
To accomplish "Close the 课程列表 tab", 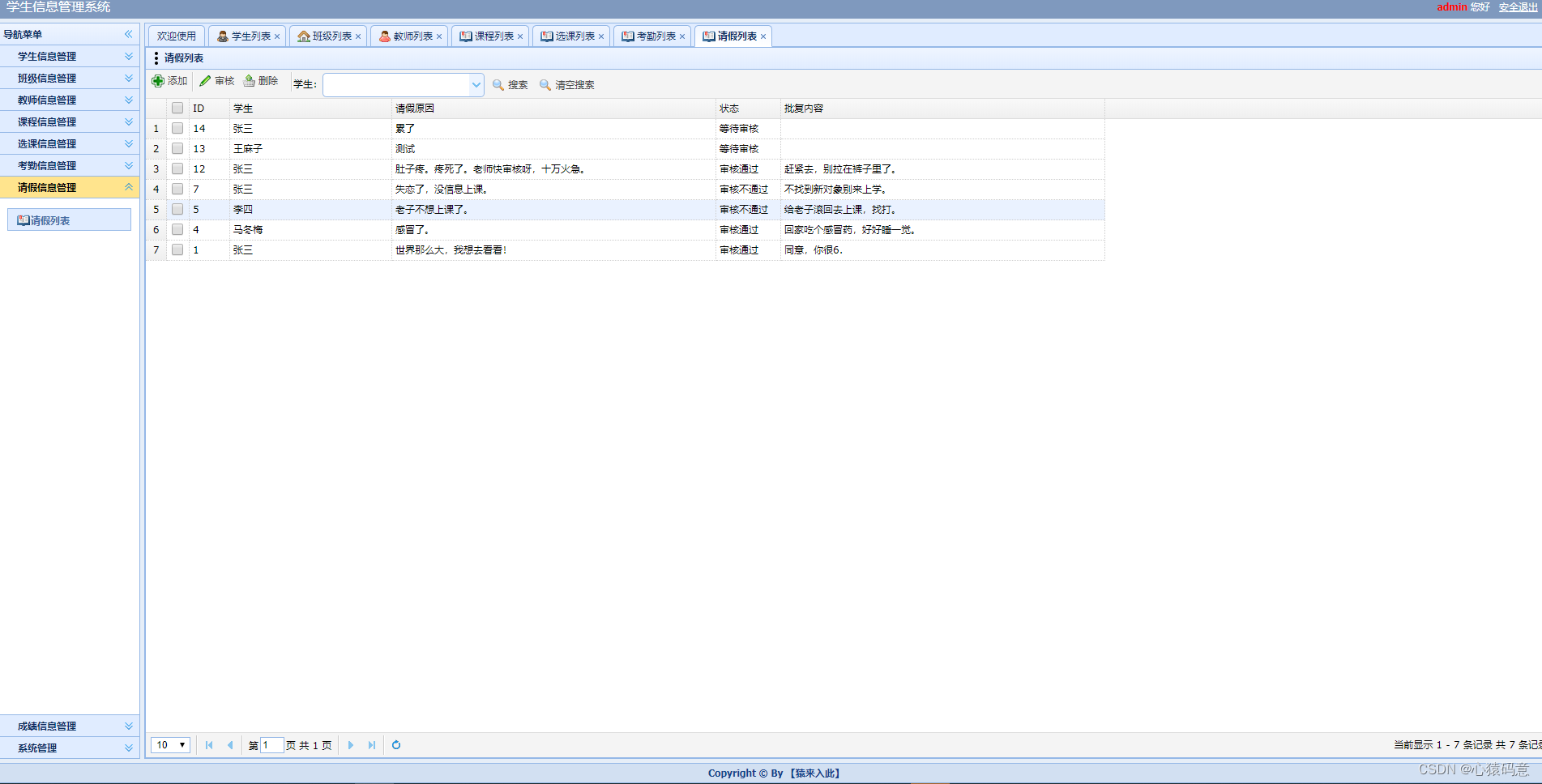I will (520, 36).
